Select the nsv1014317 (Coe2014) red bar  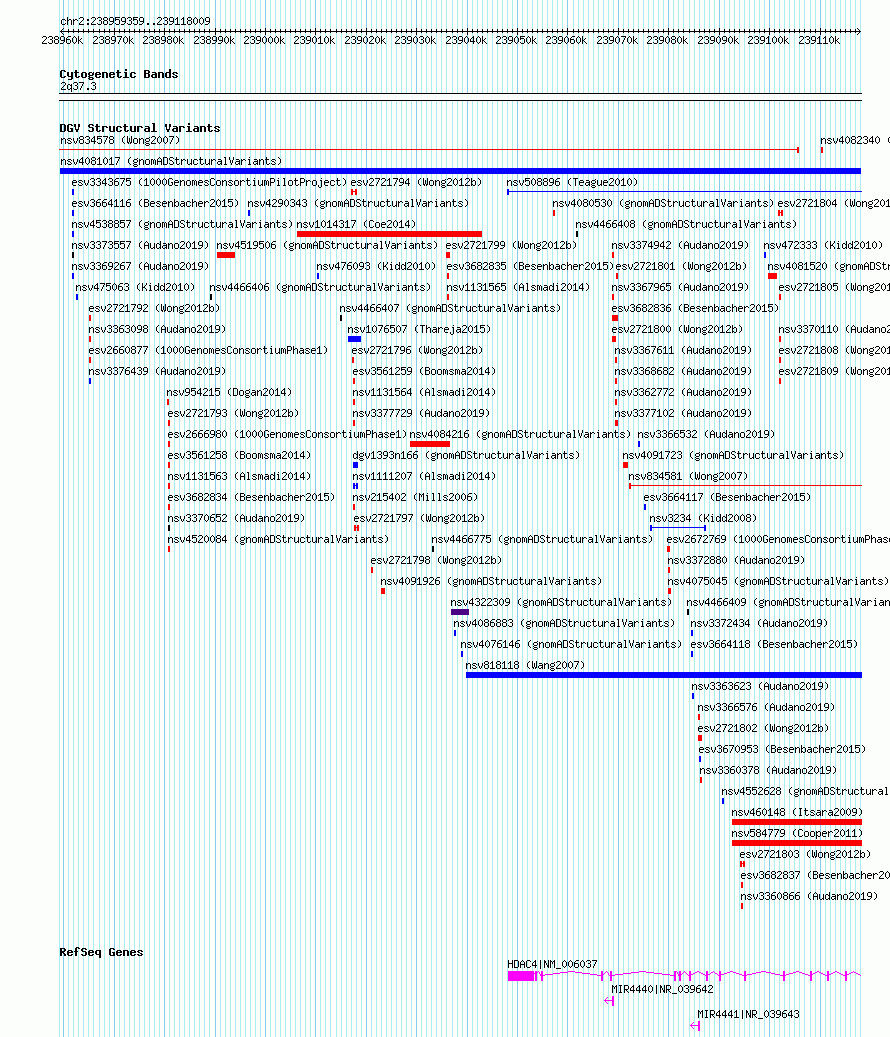click(389, 234)
